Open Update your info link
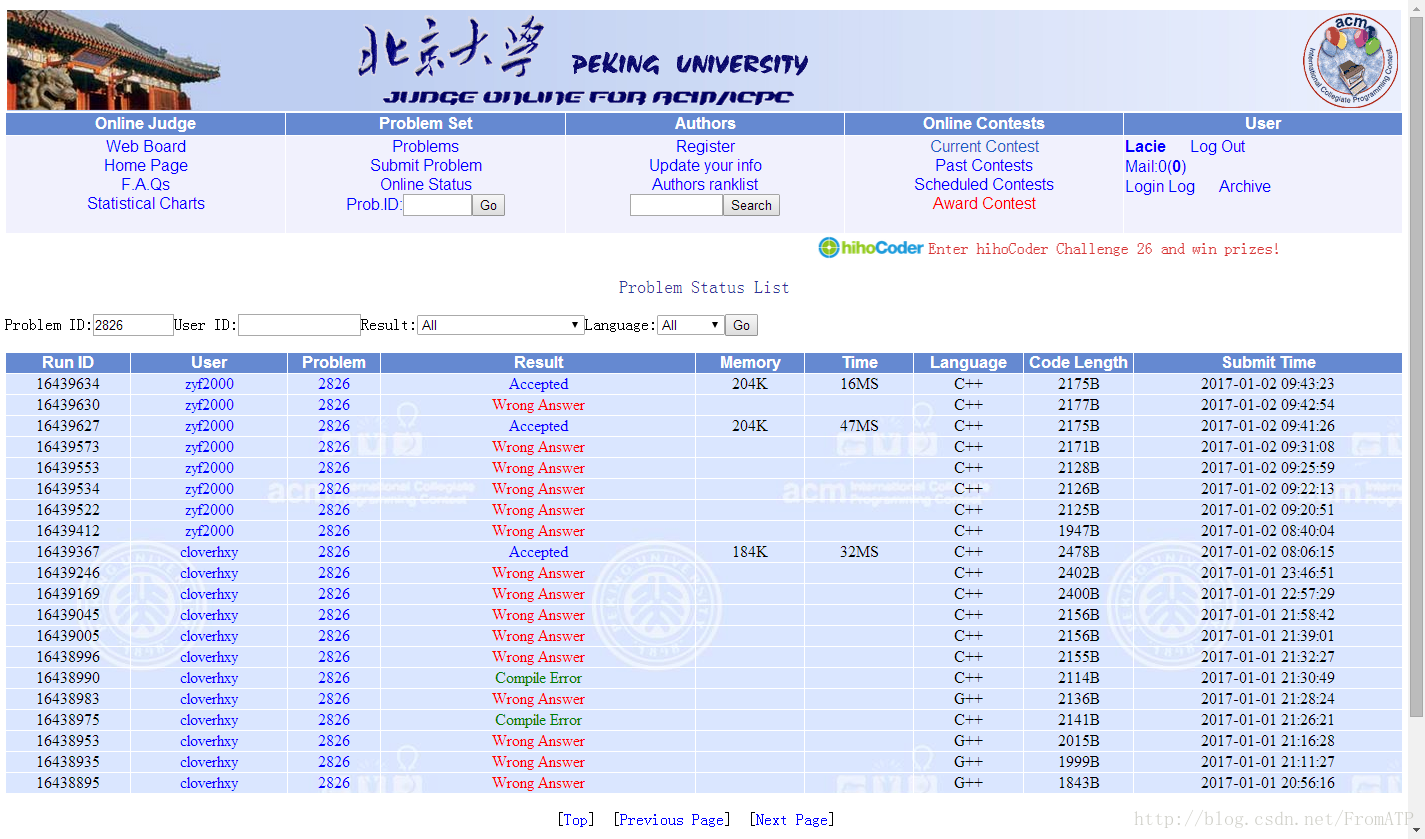 click(x=705, y=165)
